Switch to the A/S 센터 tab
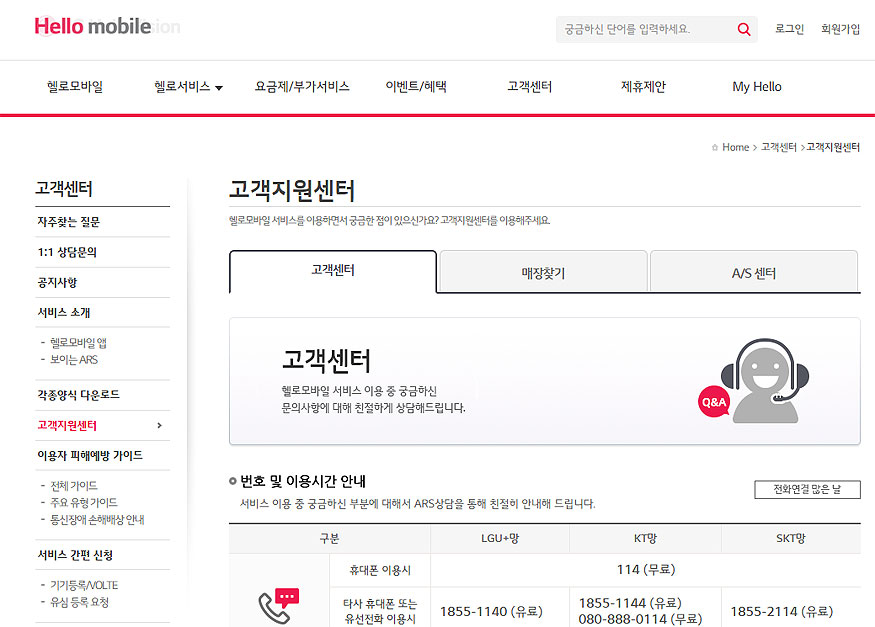 pos(753,273)
